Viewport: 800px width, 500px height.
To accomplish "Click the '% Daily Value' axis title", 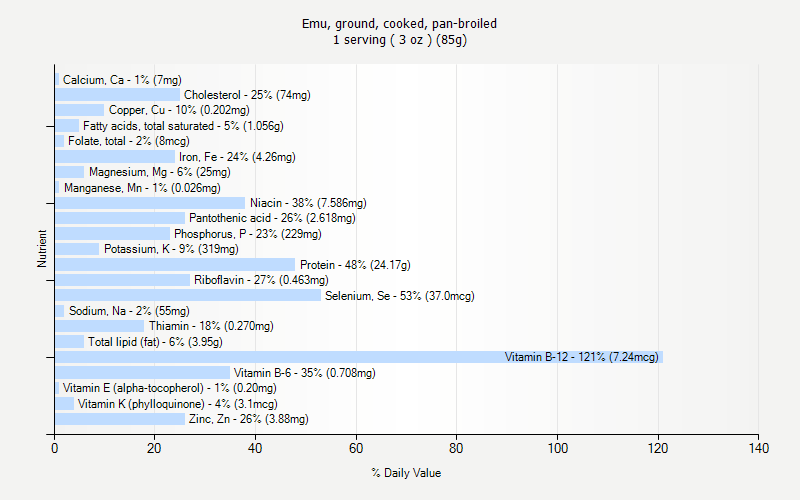I will pyautogui.click(x=406, y=473).
